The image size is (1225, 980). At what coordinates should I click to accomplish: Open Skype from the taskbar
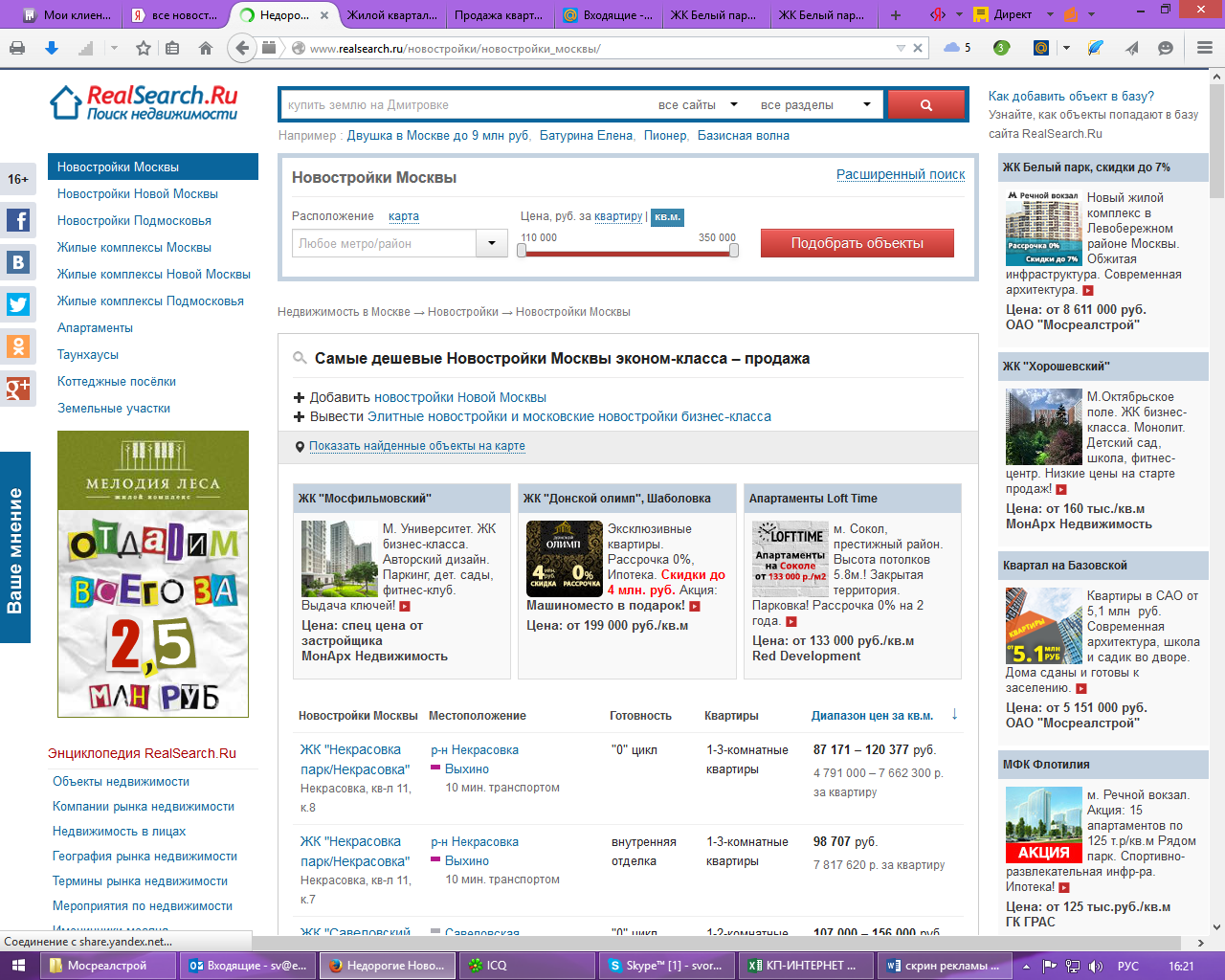[669, 966]
